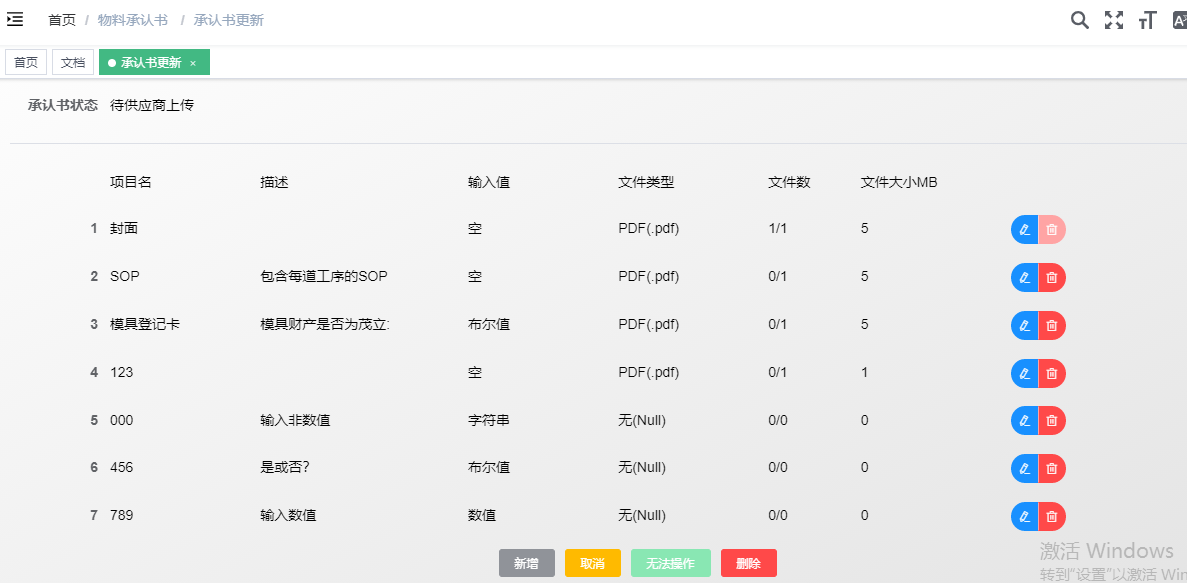Image resolution: width=1187 pixels, height=583 pixels.
Task: Collapse the sidebar with hamburger icon
Action: [15, 20]
